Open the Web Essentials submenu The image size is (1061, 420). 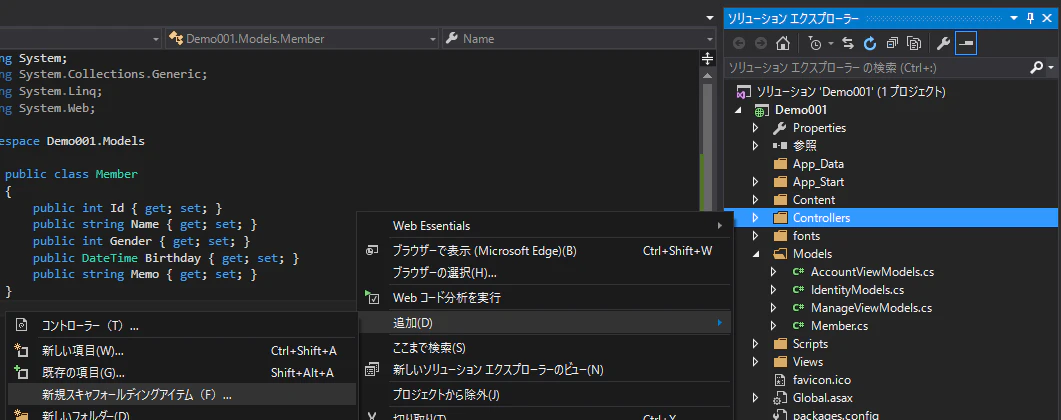tap(545, 225)
